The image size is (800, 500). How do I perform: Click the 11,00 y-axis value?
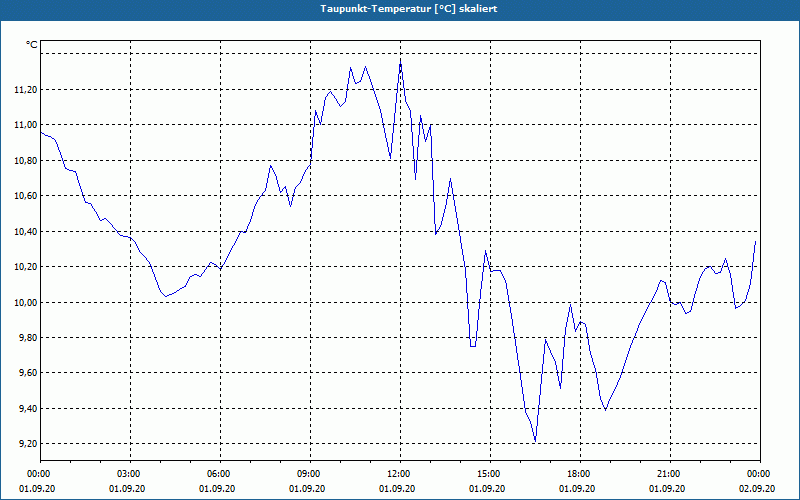25,125
